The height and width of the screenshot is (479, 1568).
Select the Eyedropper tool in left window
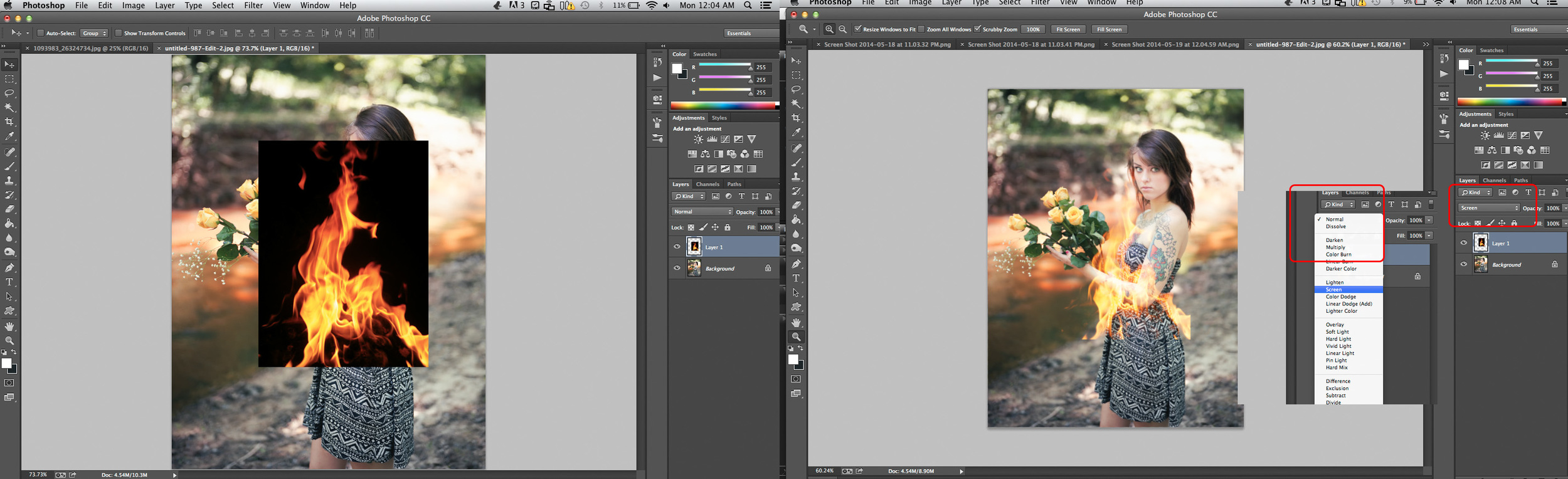(x=9, y=136)
